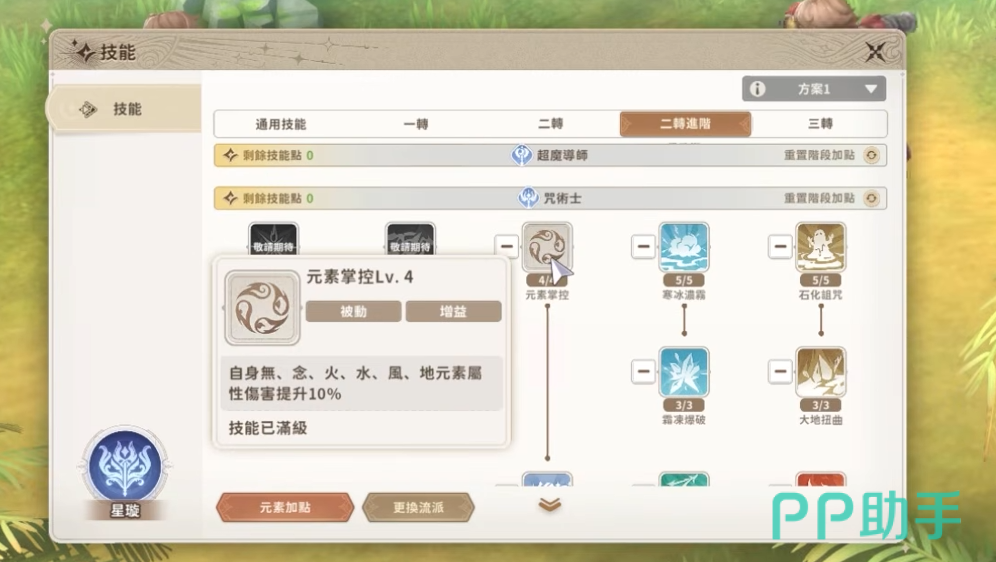Select the 寒冰濃霧 skill icon
This screenshot has height=562, width=996.
[683, 247]
